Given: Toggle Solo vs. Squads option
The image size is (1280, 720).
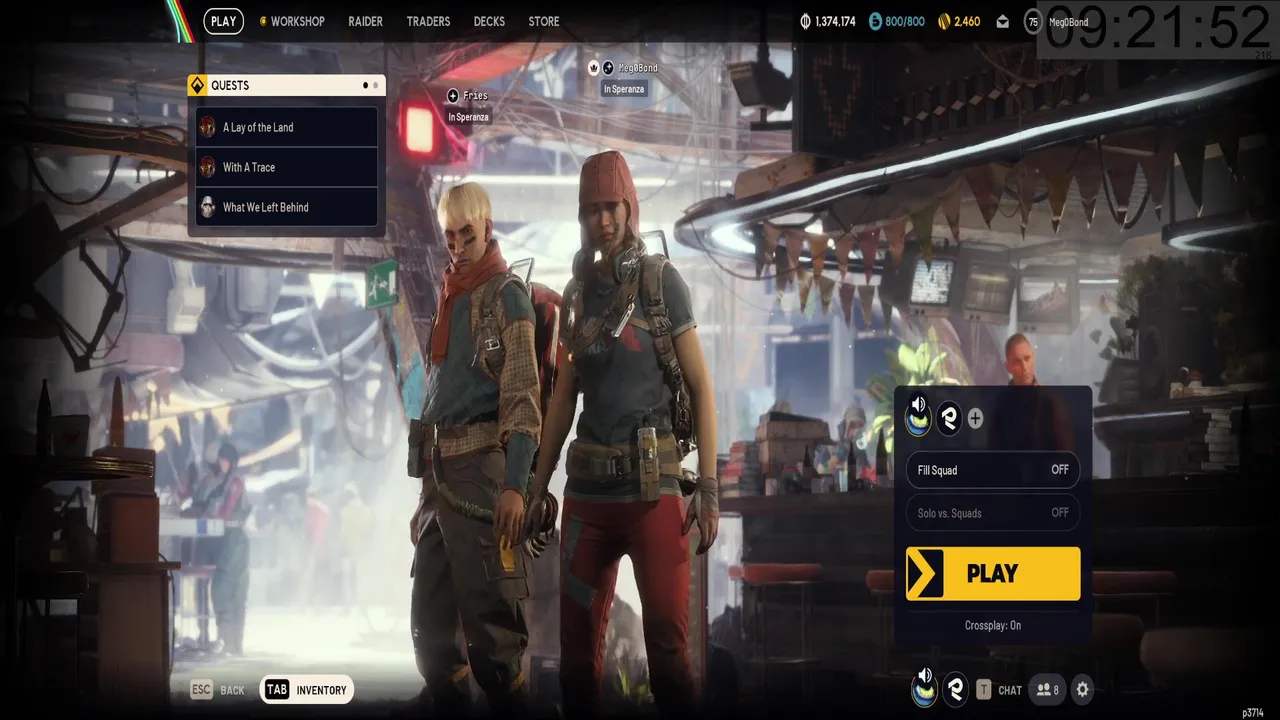Looking at the screenshot, I should click(993, 513).
